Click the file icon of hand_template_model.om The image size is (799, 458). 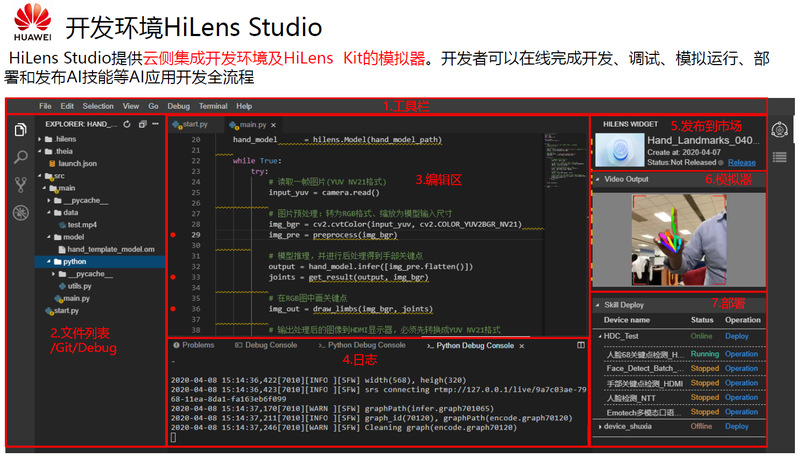tap(62, 249)
